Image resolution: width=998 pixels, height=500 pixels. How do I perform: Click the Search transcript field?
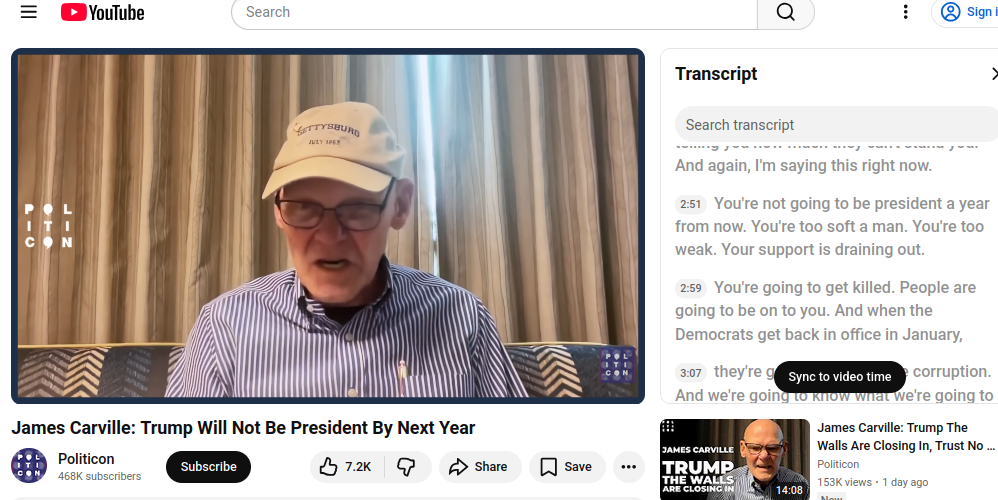[x=836, y=125]
